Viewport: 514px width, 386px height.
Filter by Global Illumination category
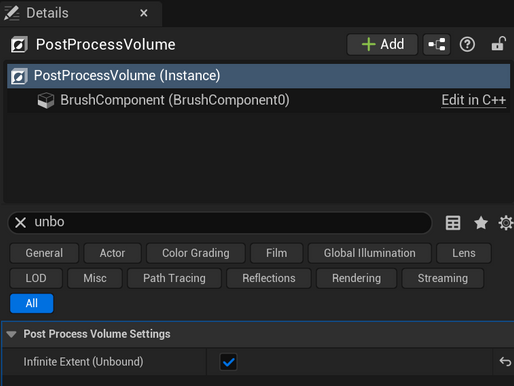coord(370,253)
